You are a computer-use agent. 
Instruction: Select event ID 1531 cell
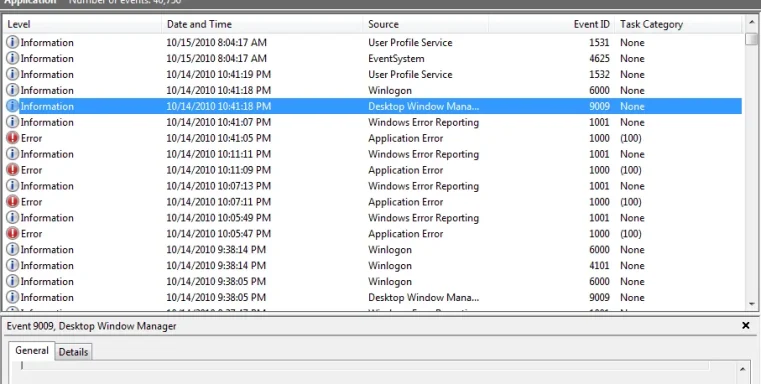point(599,42)
